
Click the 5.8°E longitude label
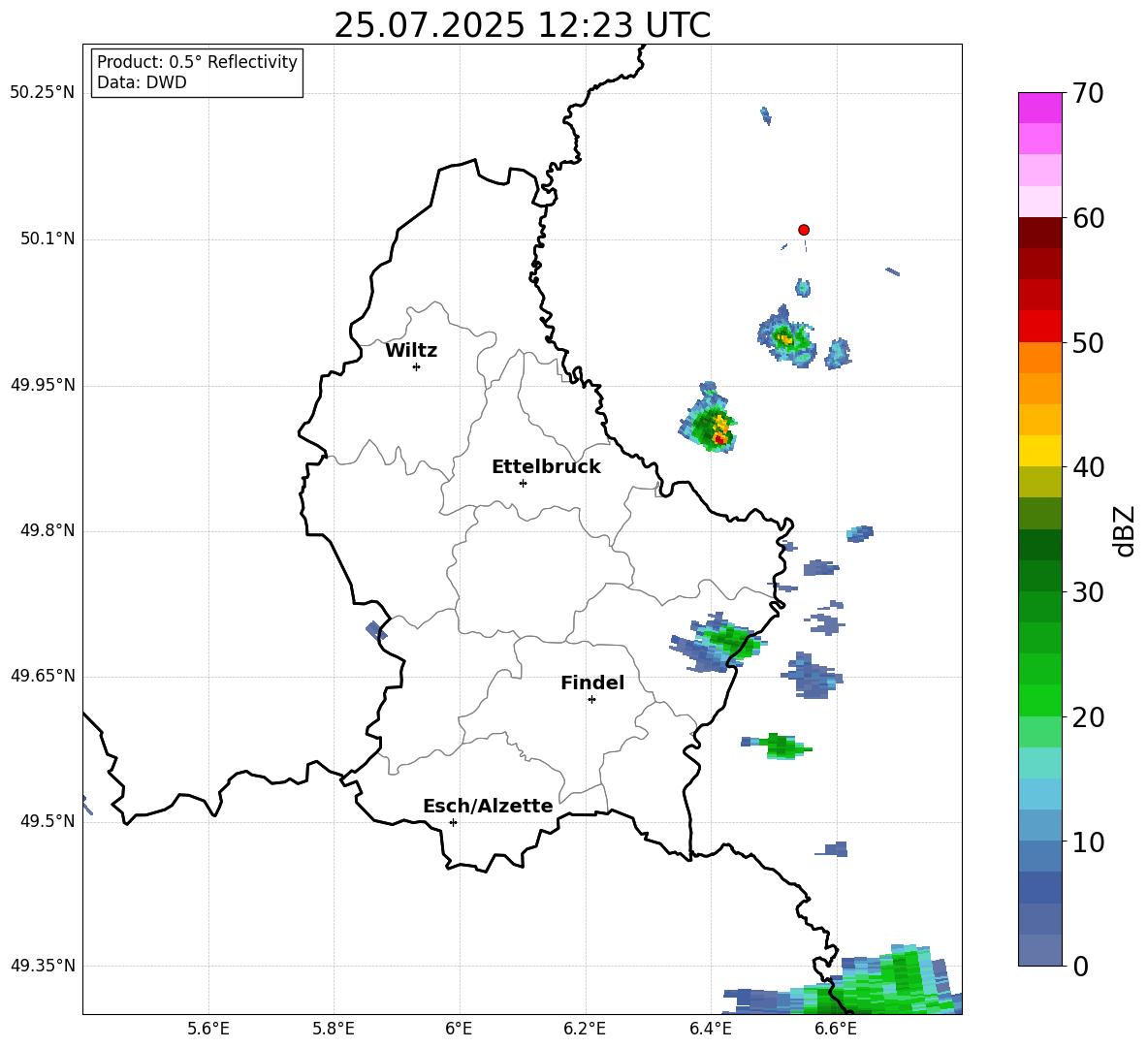(334, 1029)
